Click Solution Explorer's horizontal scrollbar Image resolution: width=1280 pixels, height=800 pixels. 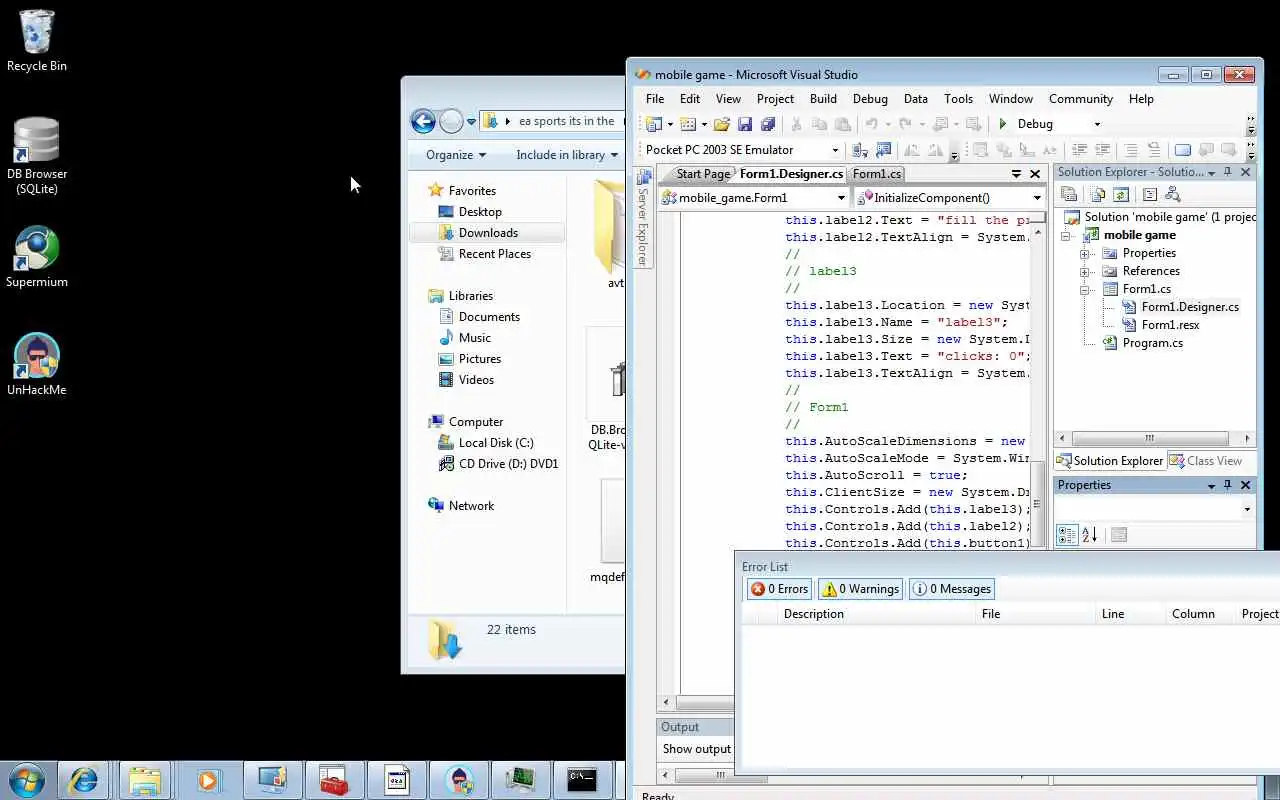1149,438
